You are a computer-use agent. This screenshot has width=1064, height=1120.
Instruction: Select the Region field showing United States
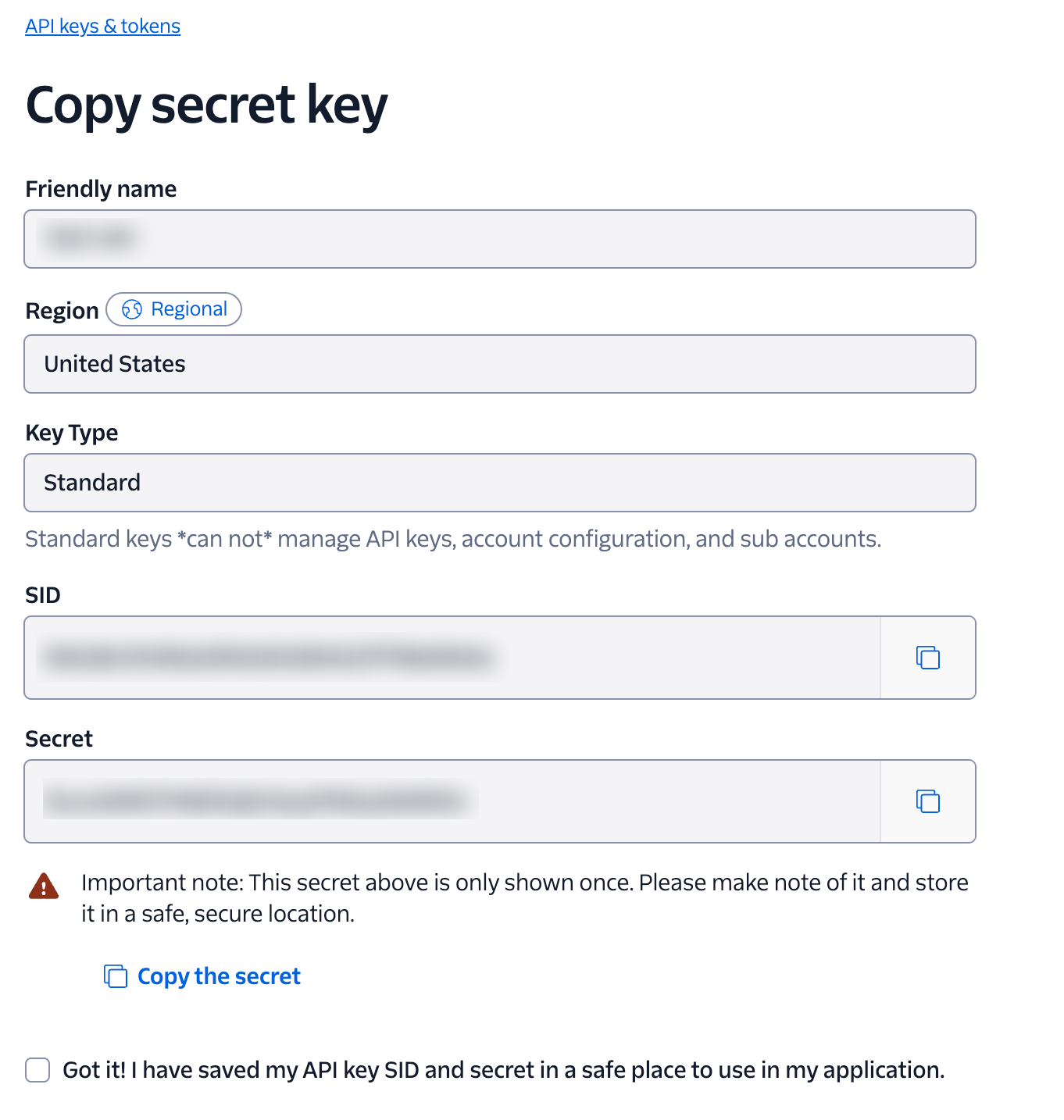500,364
